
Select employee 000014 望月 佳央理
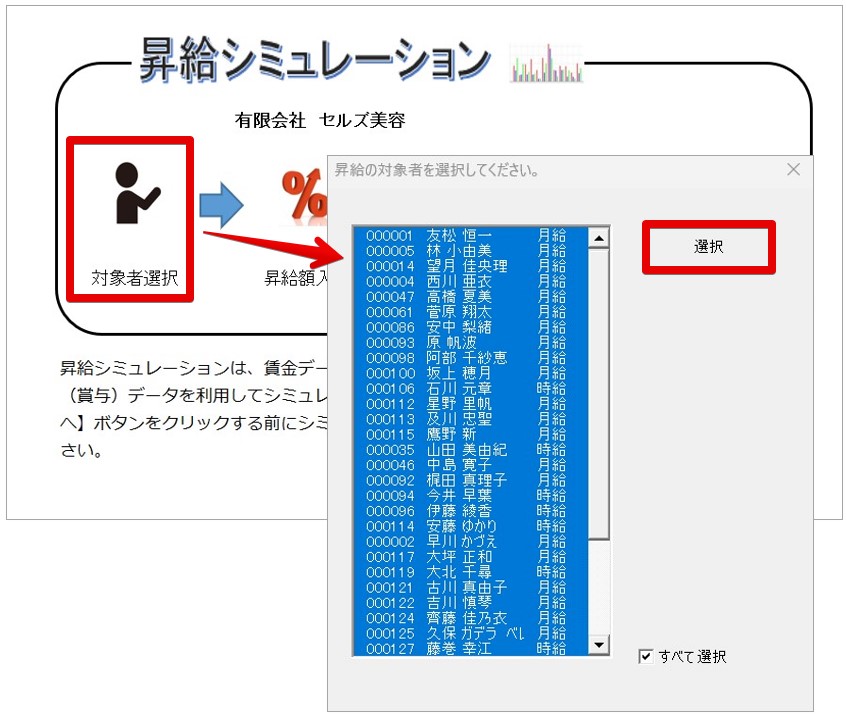470,266
